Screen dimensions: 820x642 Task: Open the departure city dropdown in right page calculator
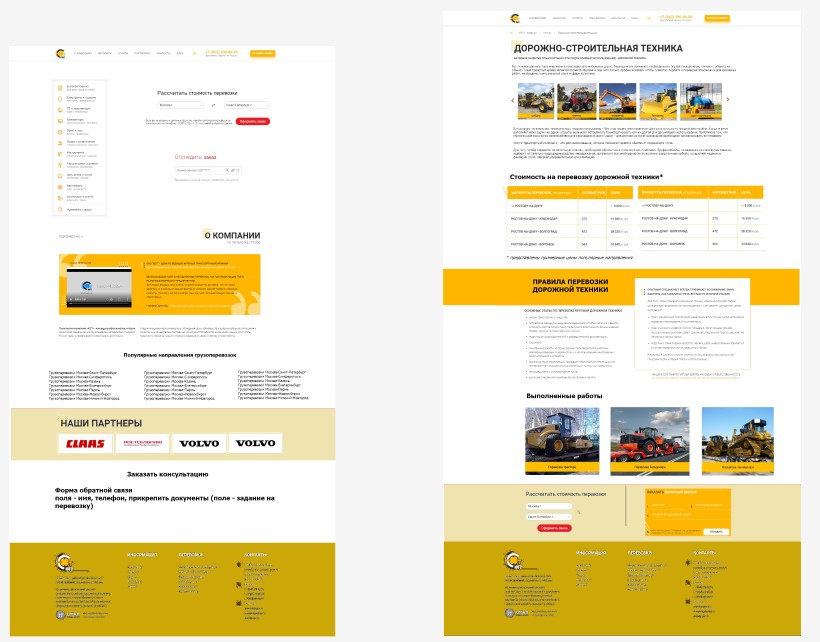coord(547,507)
